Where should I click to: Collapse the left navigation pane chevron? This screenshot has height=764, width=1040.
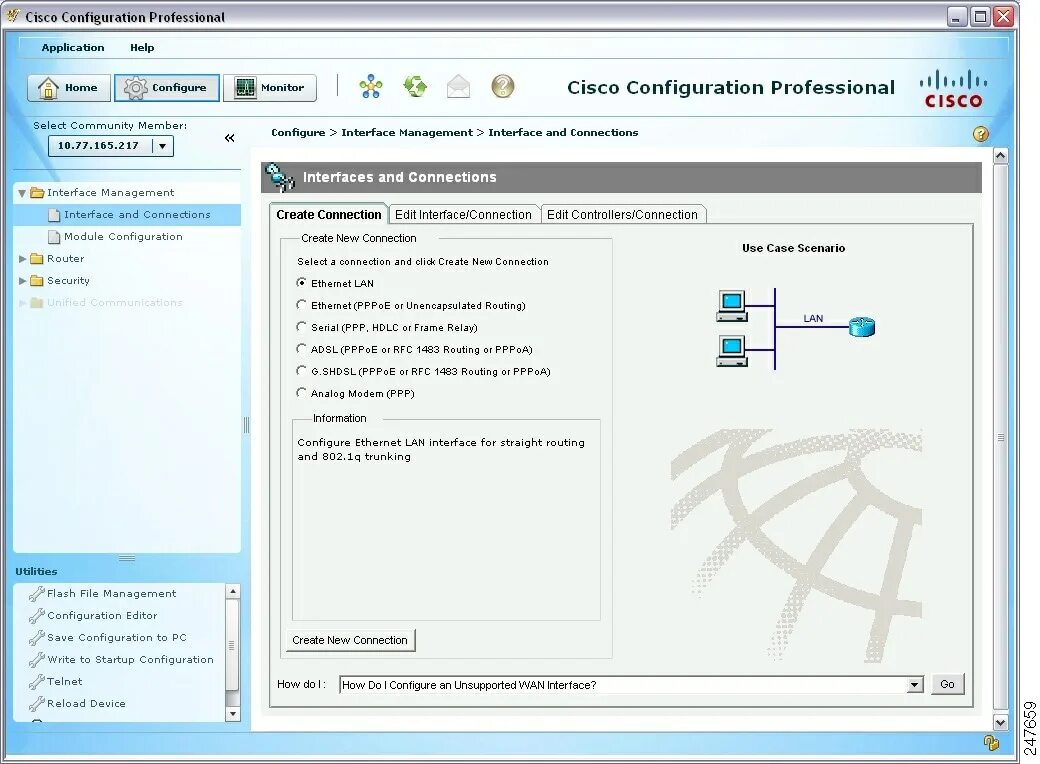click(229, 138)
